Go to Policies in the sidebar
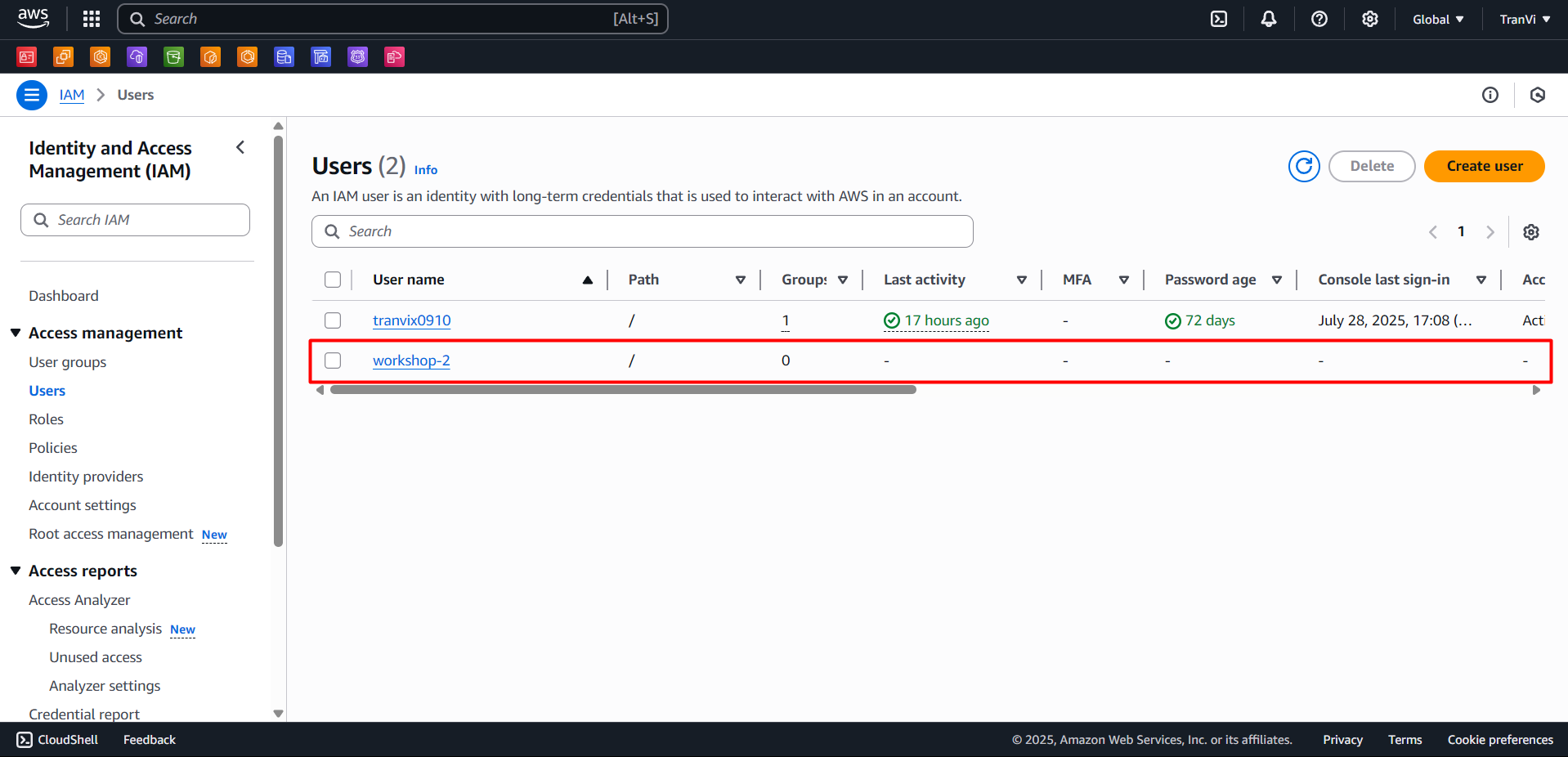 coord(52,447)
